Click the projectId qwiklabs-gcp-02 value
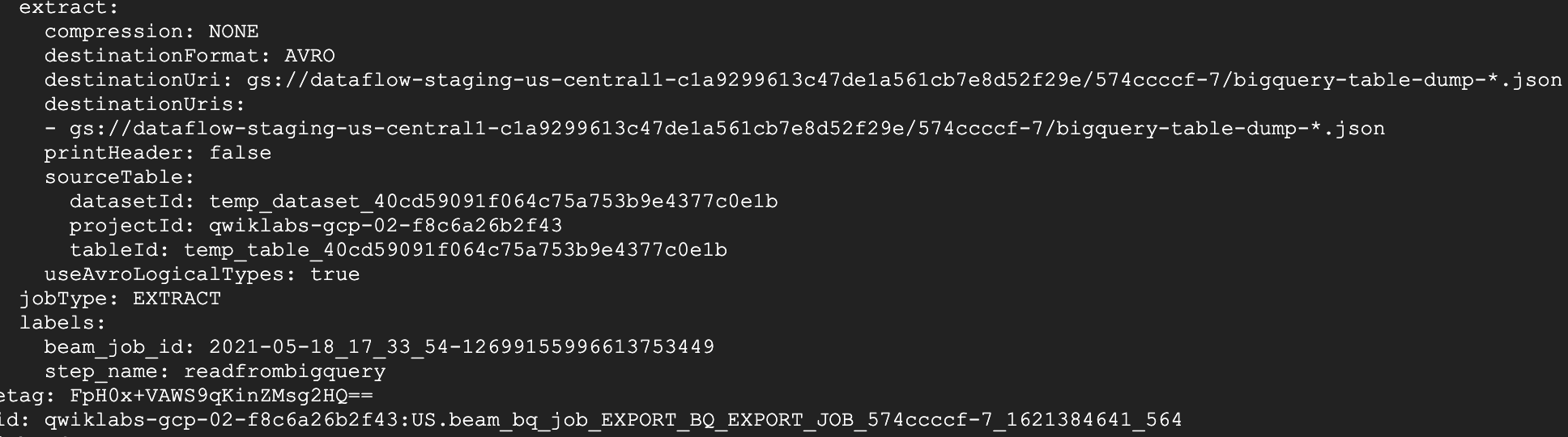 [386, 226]
